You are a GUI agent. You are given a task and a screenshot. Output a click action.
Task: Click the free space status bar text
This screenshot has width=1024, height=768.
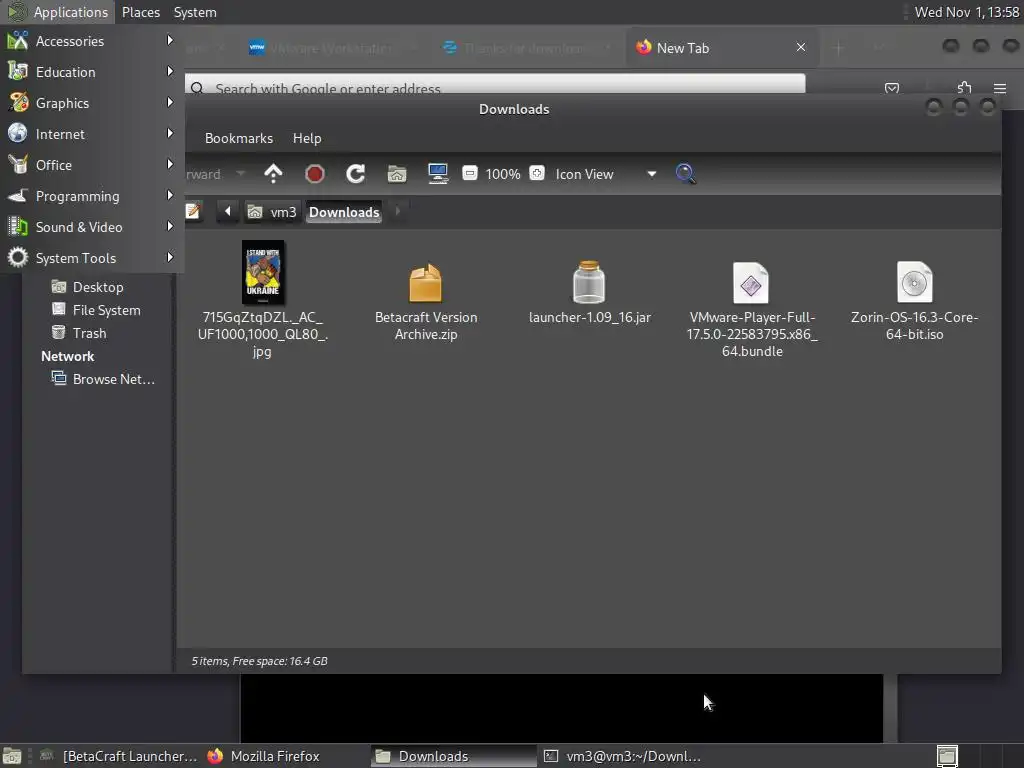(x=259, y=661)
